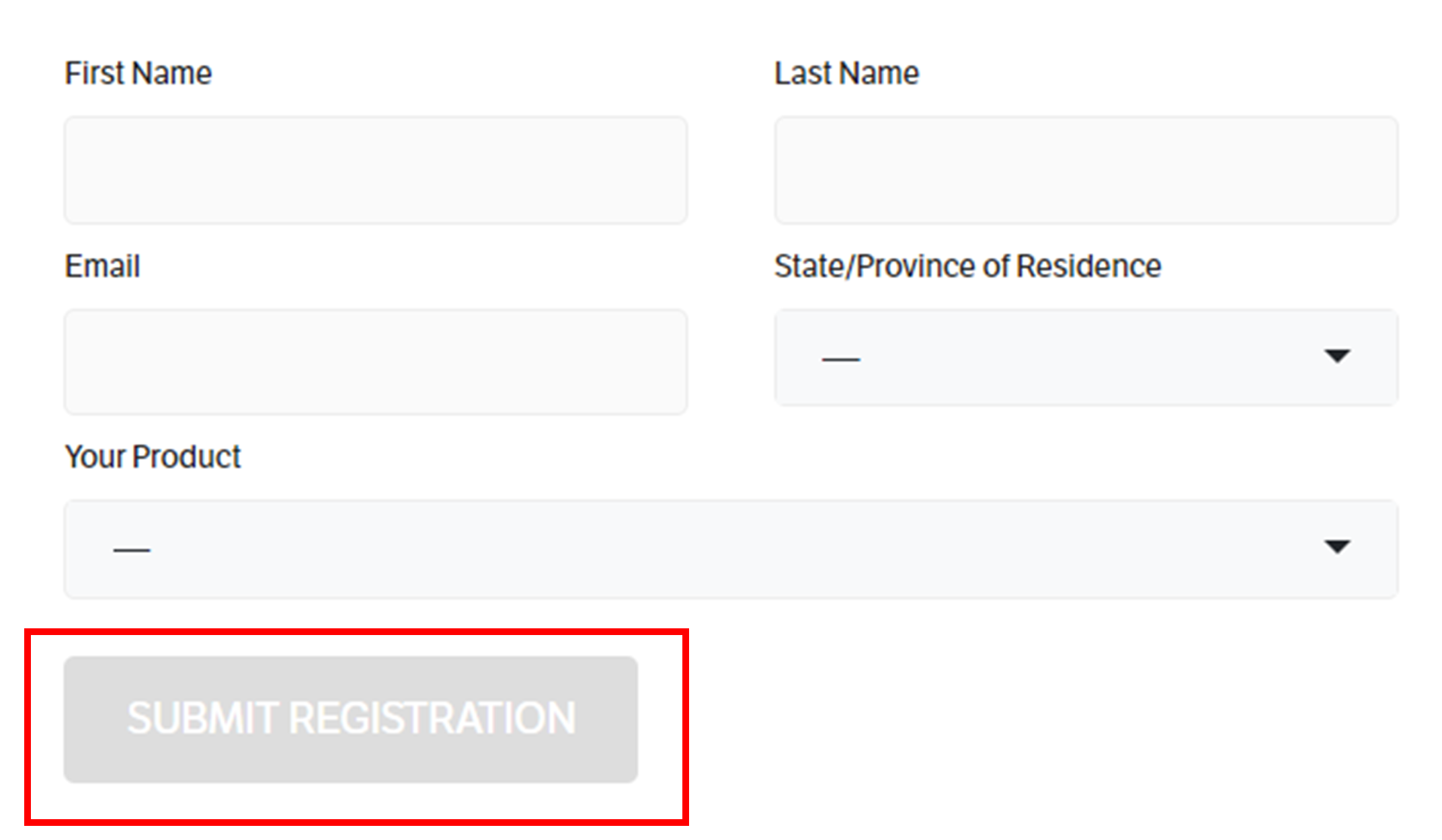Click the Email label text

102,265
